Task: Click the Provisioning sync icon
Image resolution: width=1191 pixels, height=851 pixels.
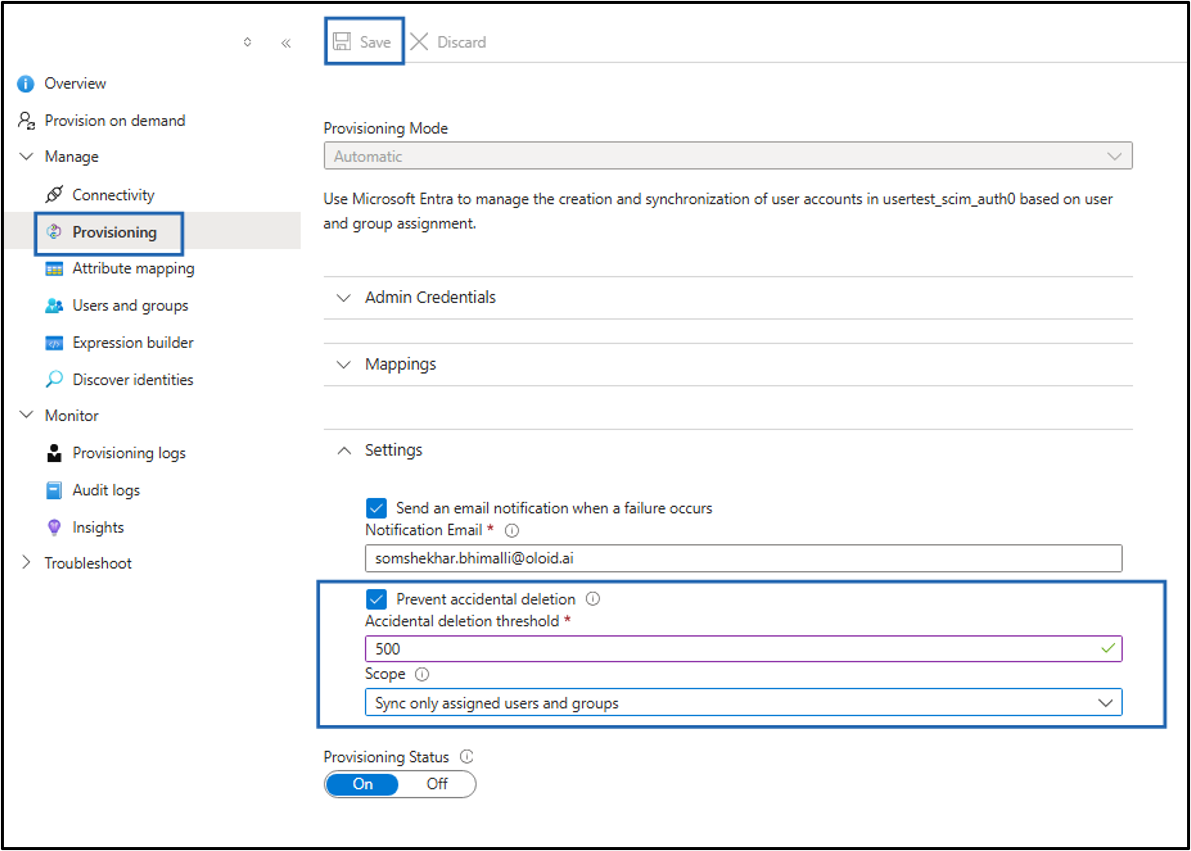Action: point(54,233)
